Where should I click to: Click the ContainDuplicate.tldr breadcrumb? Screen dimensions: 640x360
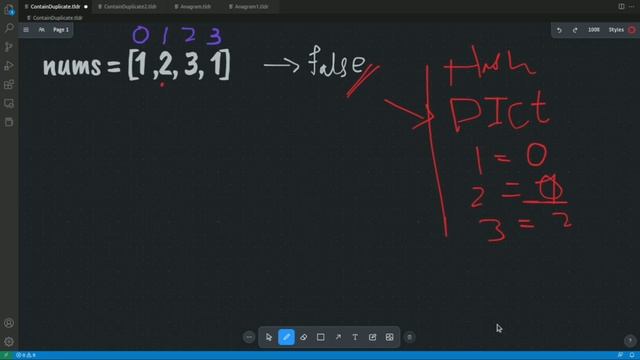tap(55, 18)
